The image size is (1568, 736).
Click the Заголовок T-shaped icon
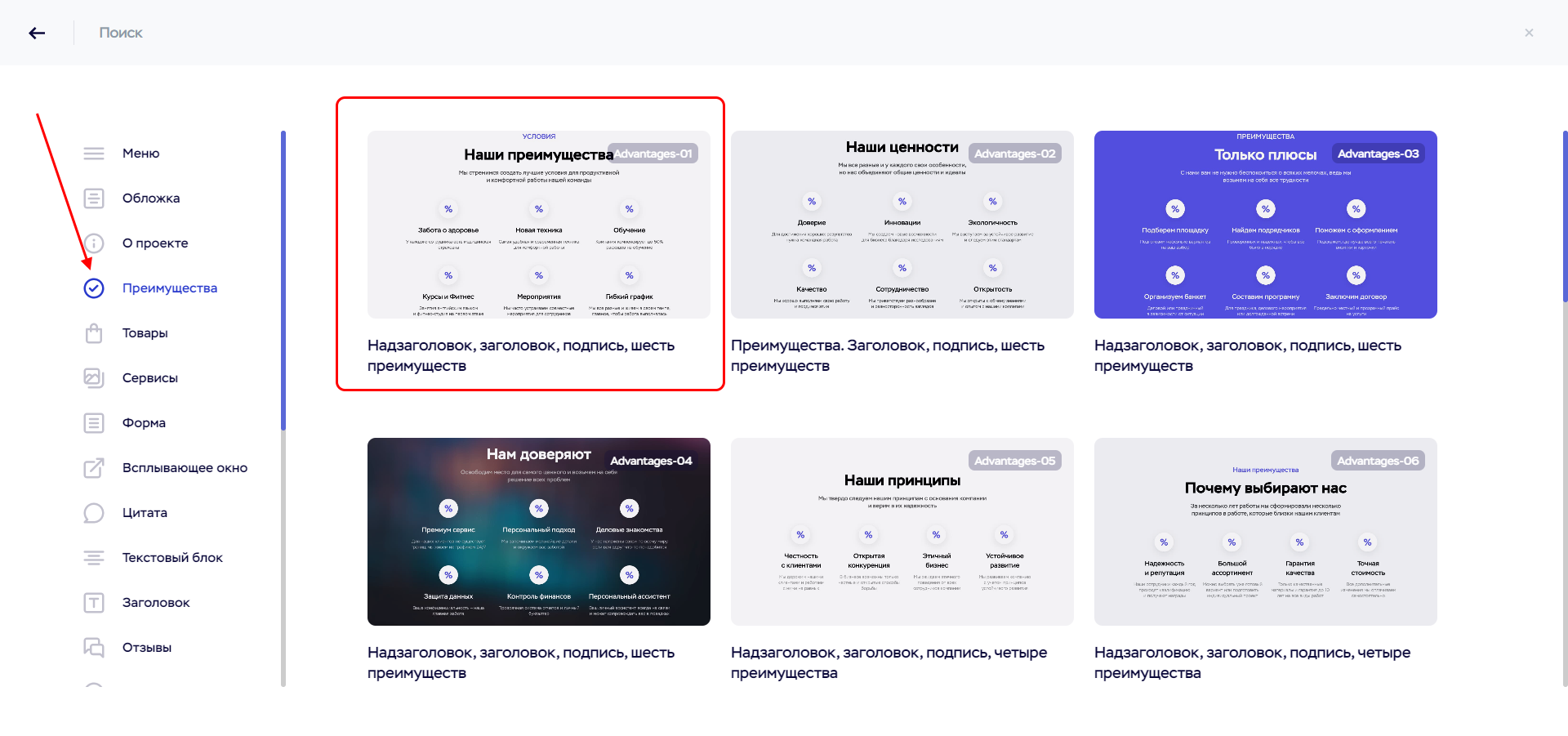tap(94, 603)
